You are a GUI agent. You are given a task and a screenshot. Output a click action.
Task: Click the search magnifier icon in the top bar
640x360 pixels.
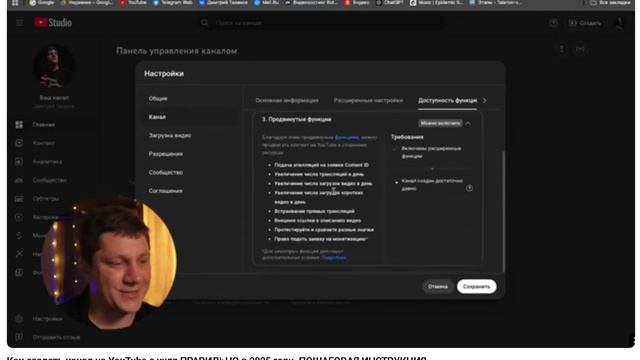(204, 23)
